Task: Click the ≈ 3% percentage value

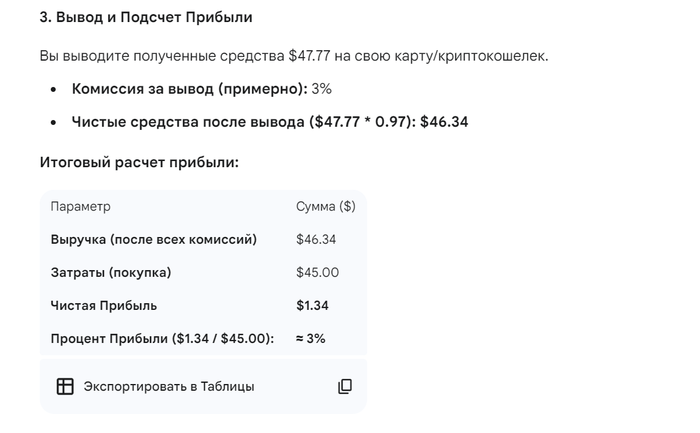Action: click(x=310, y=339)
